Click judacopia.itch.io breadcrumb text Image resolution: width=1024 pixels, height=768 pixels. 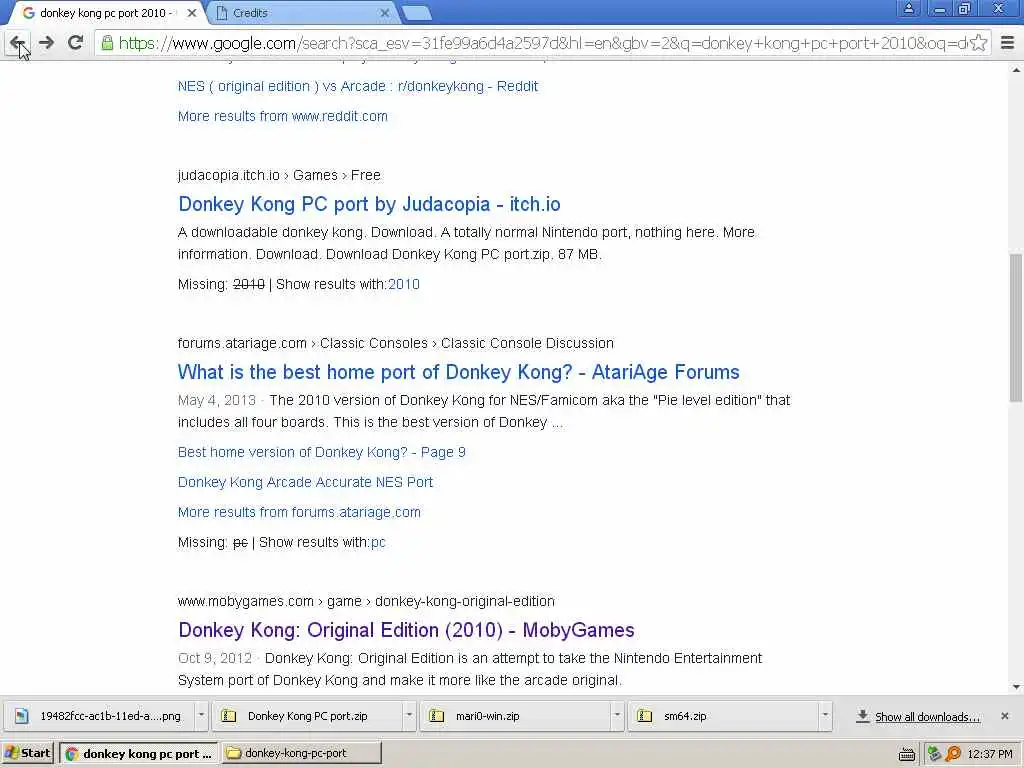click(229, 175)
